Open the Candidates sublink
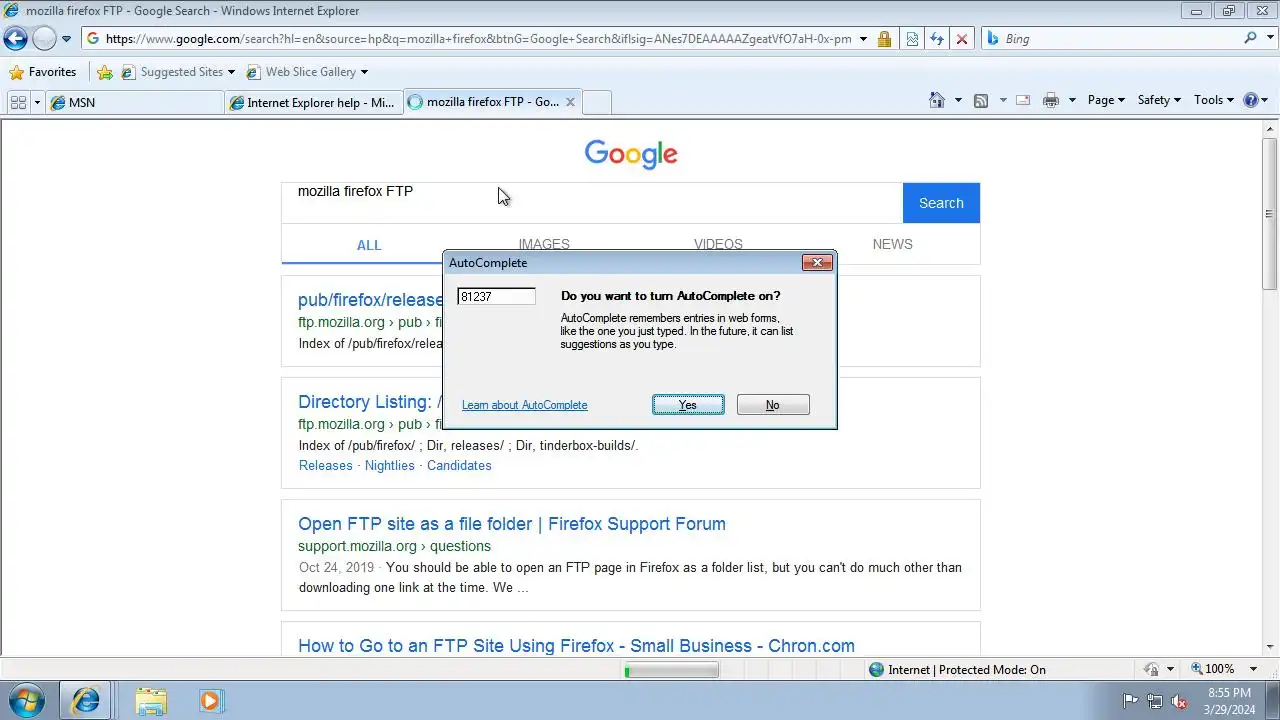Image resolution: width=1280 pixels, height=720 pixels. [x=459, y=466]
